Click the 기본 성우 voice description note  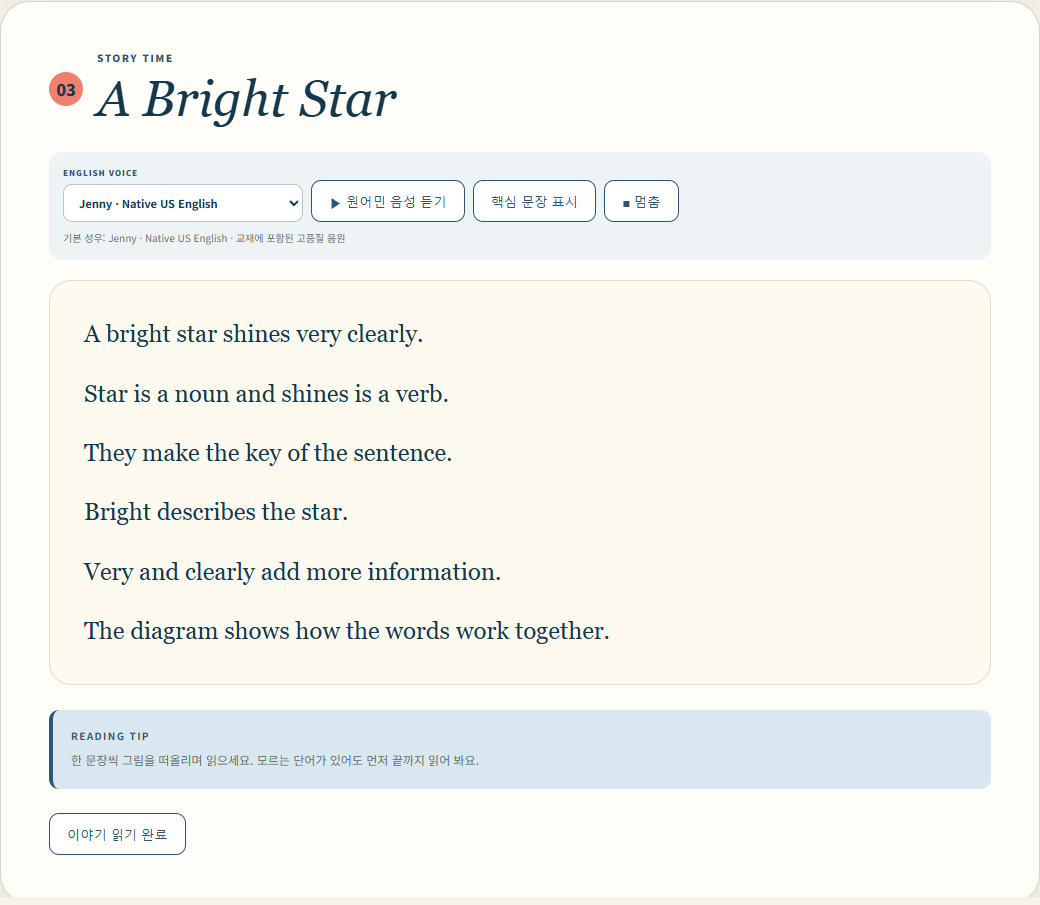tap(204, 238)
